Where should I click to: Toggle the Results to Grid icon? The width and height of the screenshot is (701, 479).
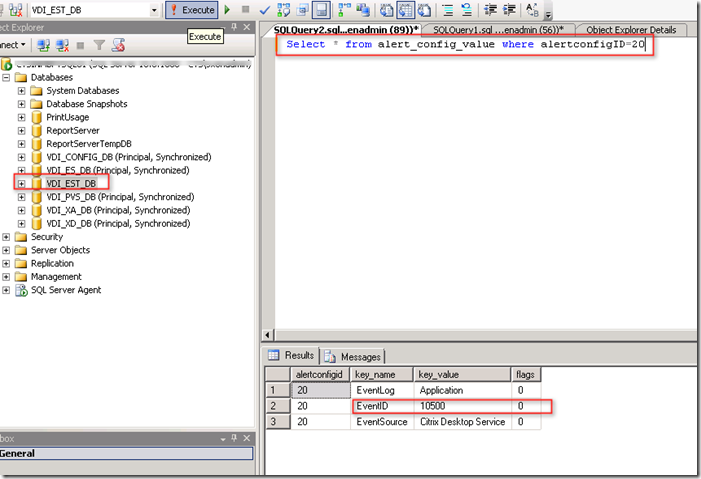click(404, 9)
